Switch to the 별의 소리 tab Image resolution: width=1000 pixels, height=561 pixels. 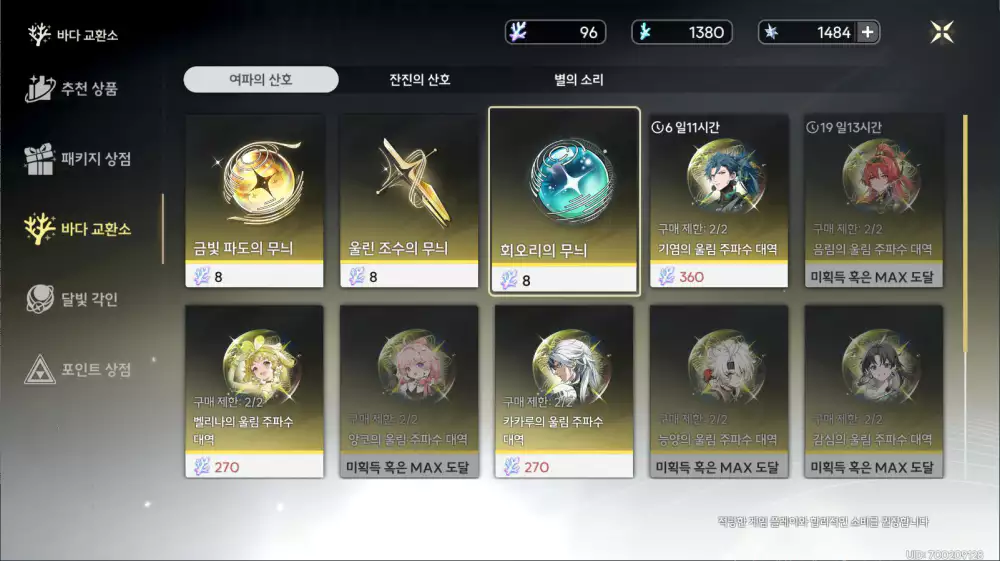[578, 80]
